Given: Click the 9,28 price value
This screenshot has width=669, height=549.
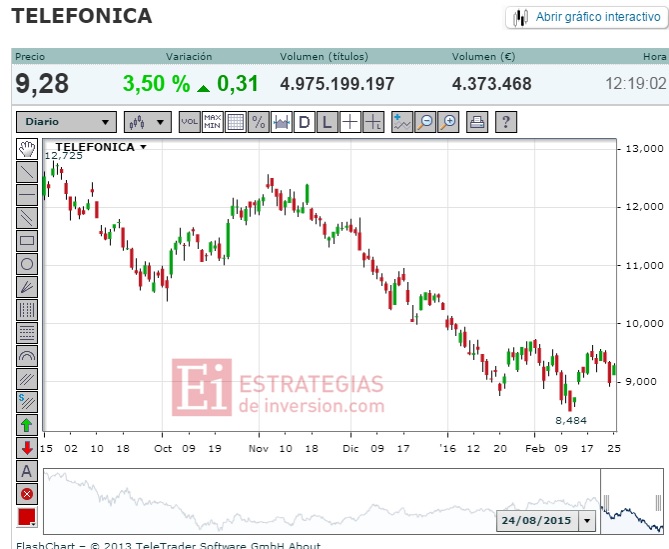Looking at the screenshot, I should [x=42, y=84].
